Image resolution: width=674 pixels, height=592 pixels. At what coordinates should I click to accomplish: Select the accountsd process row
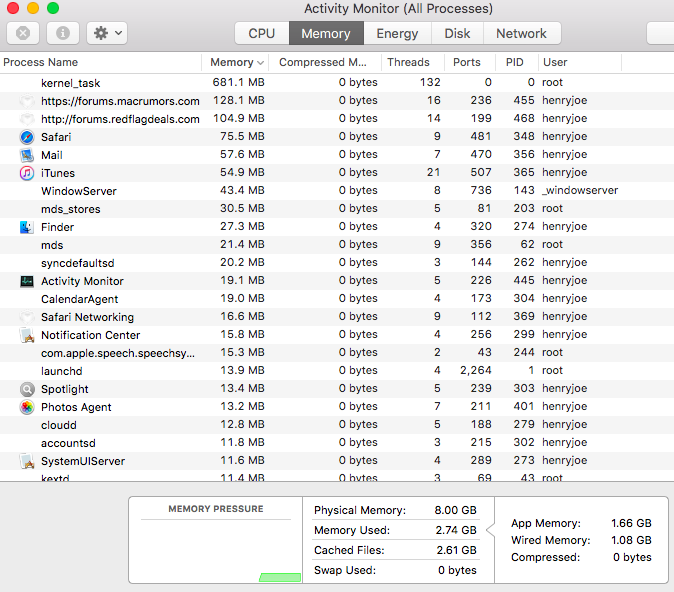pos(337,443)
